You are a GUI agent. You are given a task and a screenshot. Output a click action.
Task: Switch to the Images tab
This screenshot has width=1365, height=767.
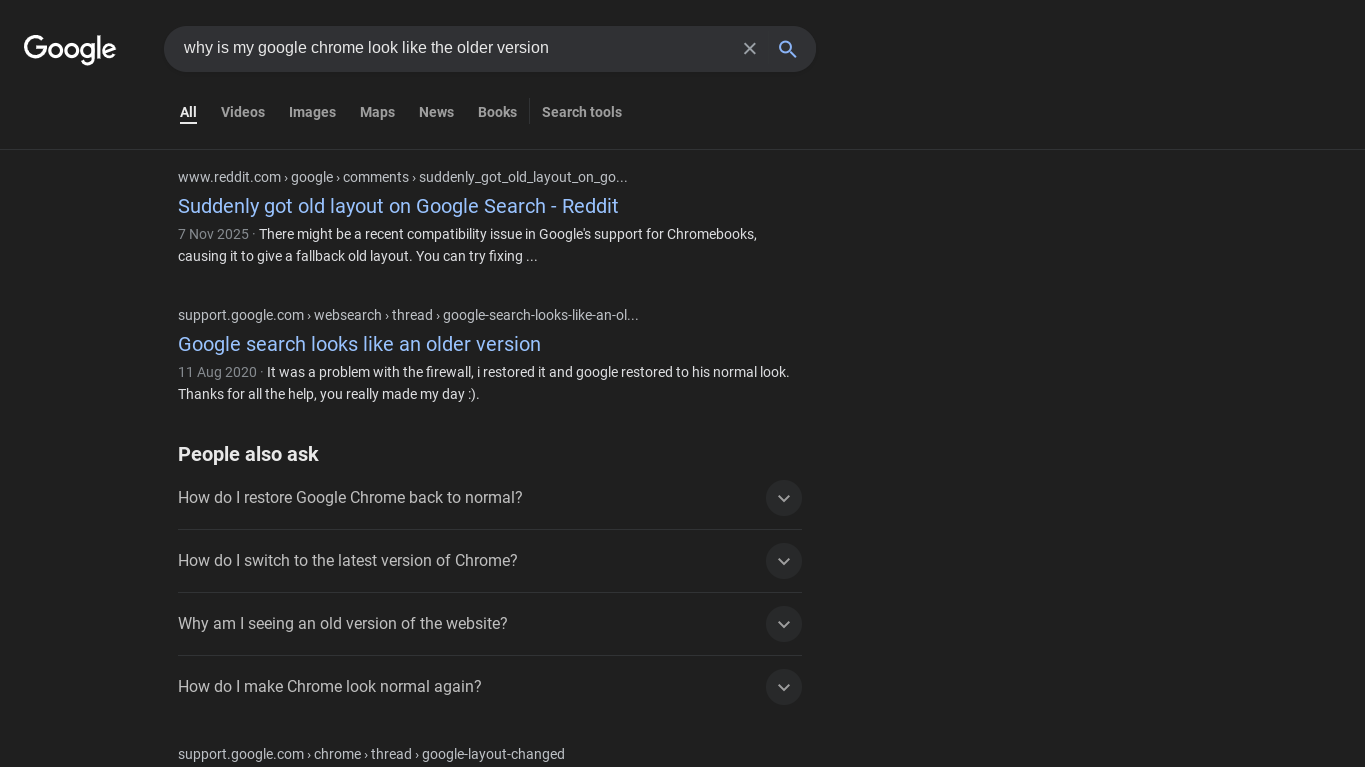[312, 112]
